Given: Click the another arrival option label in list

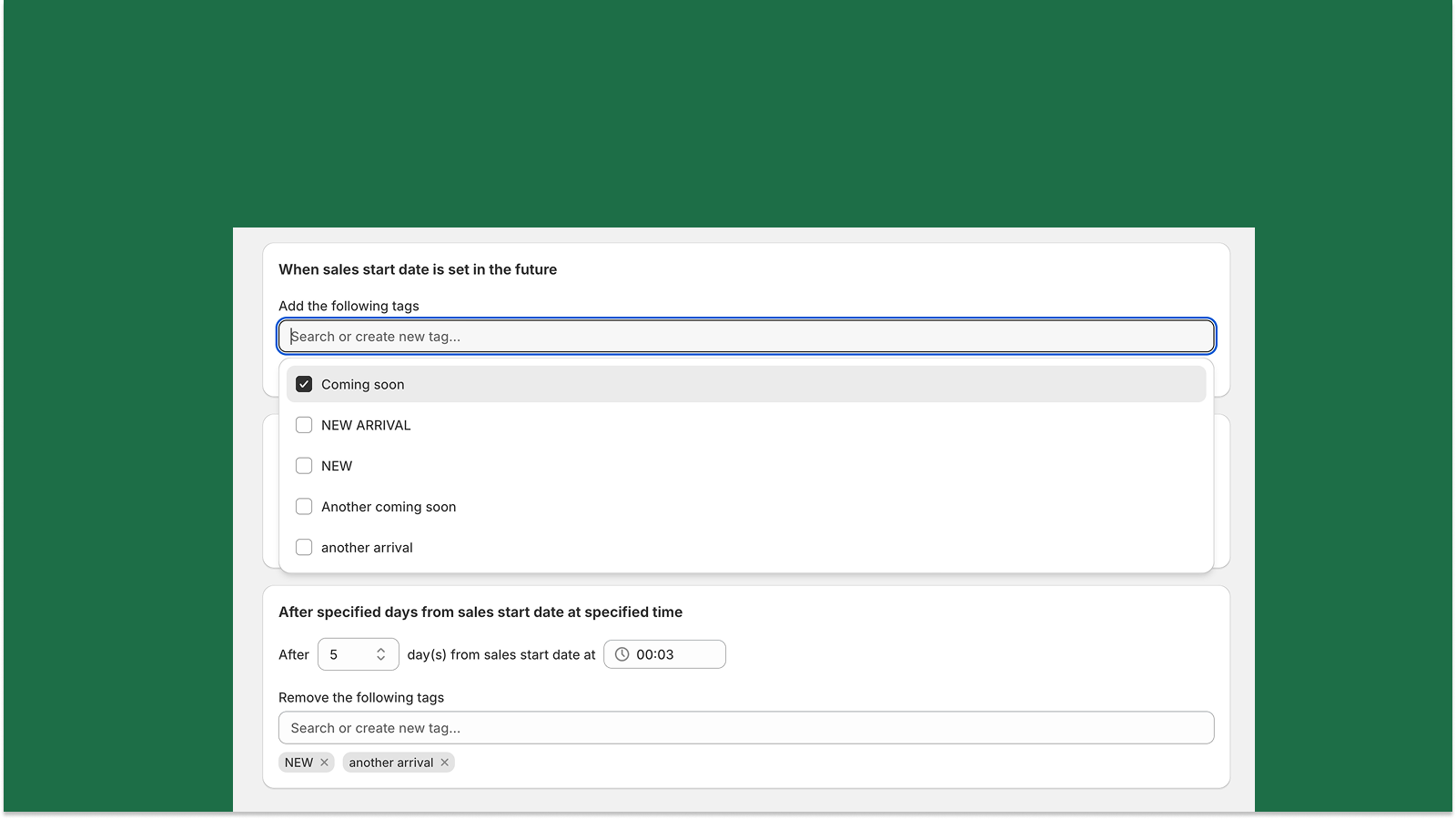Looking at the screenshot, I should click(x=367, y=547).
